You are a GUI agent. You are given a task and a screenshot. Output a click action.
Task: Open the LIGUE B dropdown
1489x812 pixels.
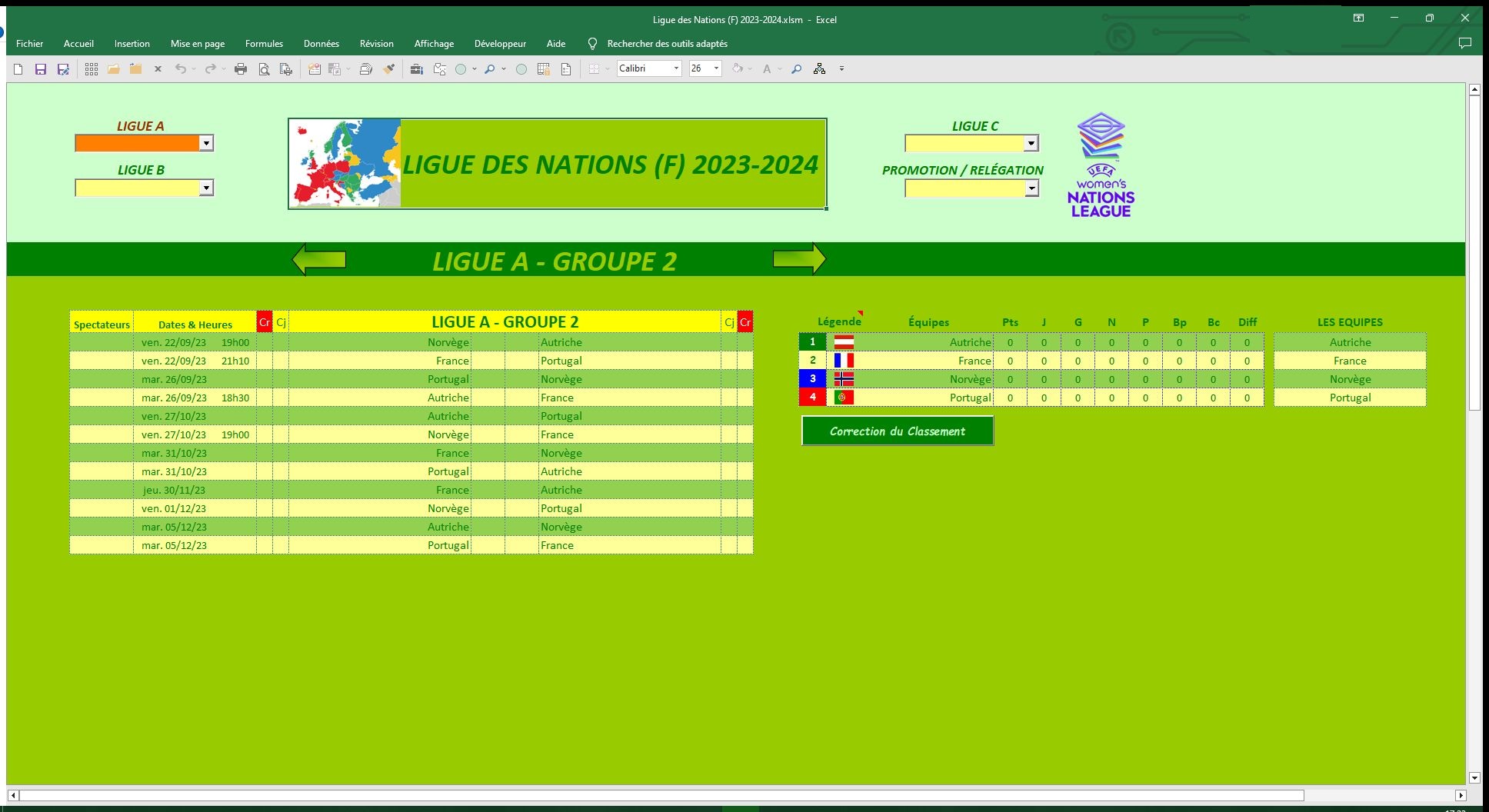point(205,188)
